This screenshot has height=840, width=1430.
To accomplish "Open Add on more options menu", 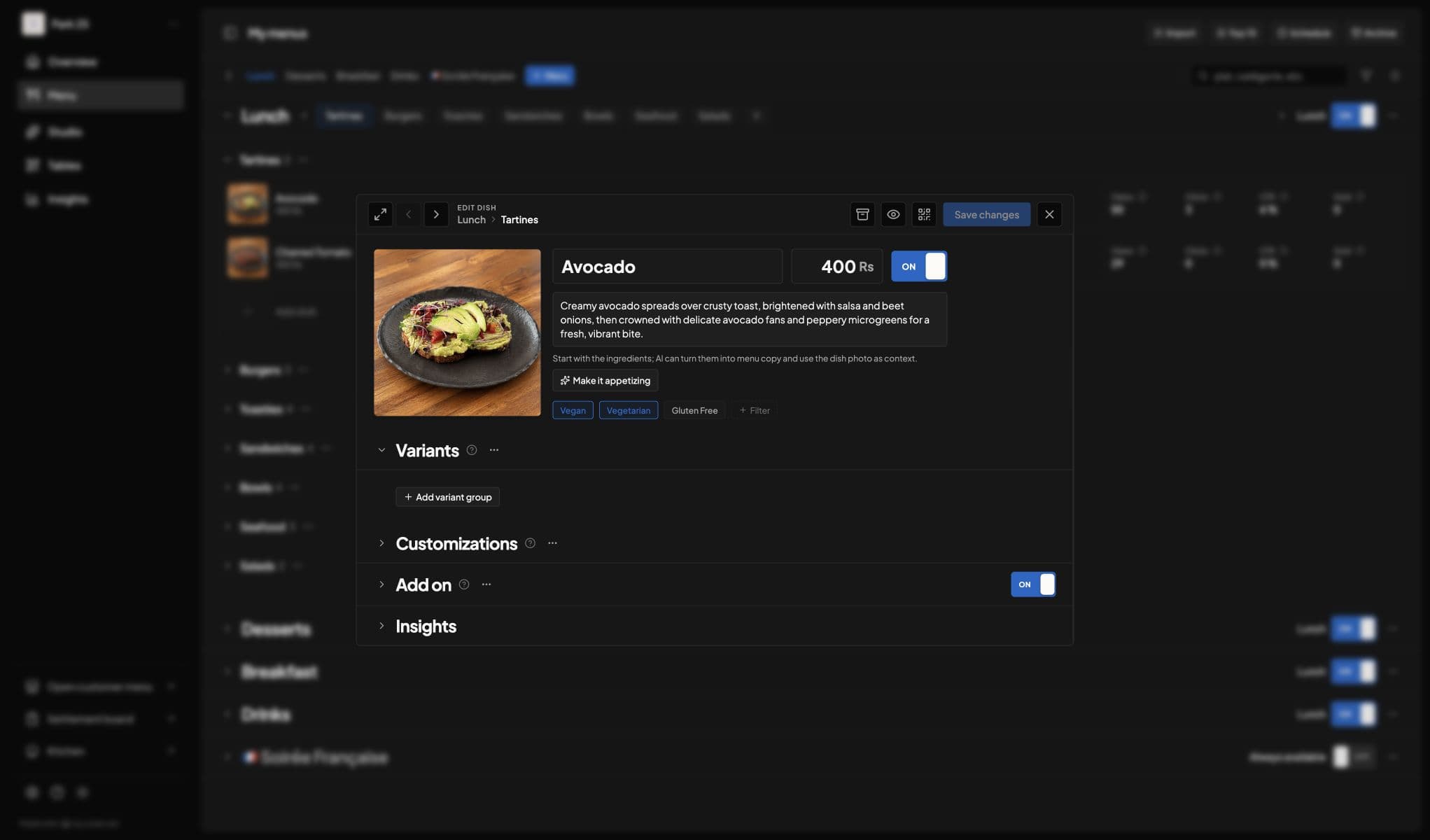I will pos(486,584).
